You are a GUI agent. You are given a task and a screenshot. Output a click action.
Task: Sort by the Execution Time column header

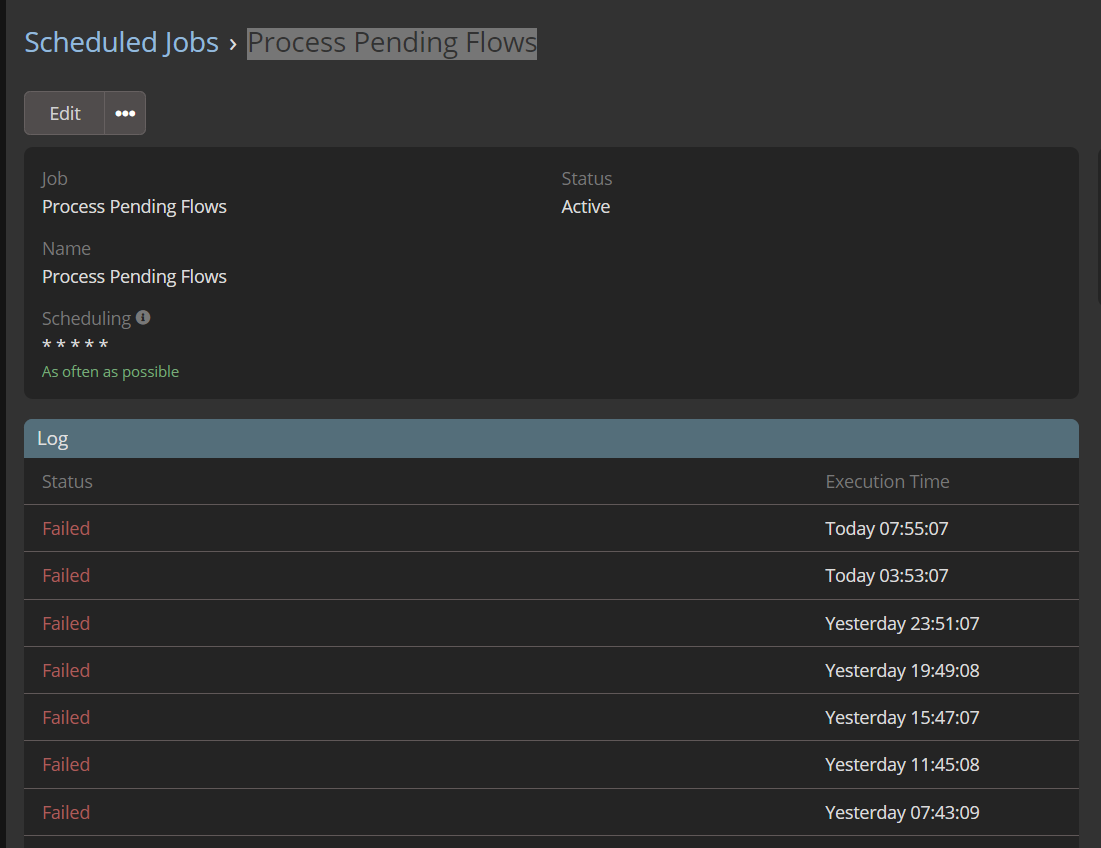[887, 482]
